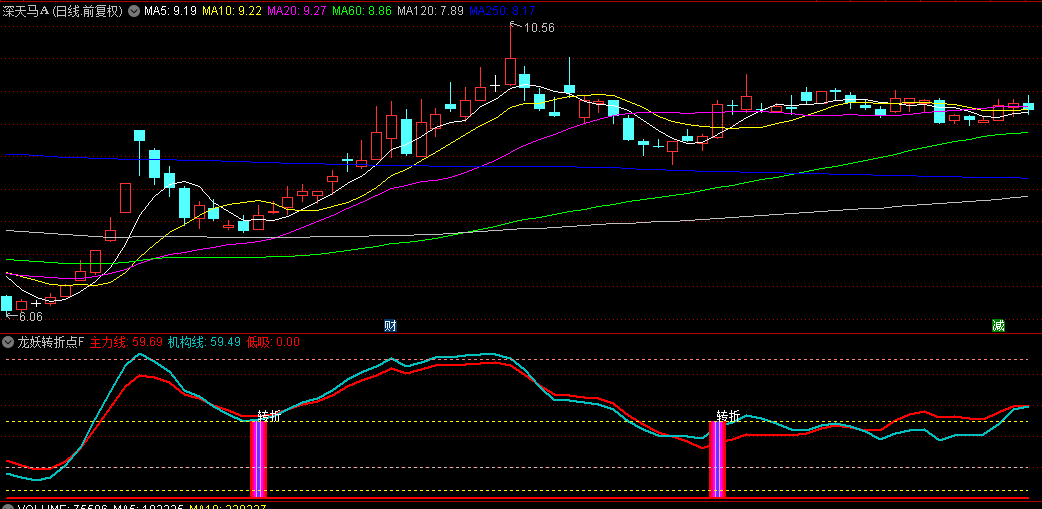The width and height of the screenshot is (1042, 509).
Task: Select the MA5 value label
Action: pyautogui.click(x=170, y=11)
